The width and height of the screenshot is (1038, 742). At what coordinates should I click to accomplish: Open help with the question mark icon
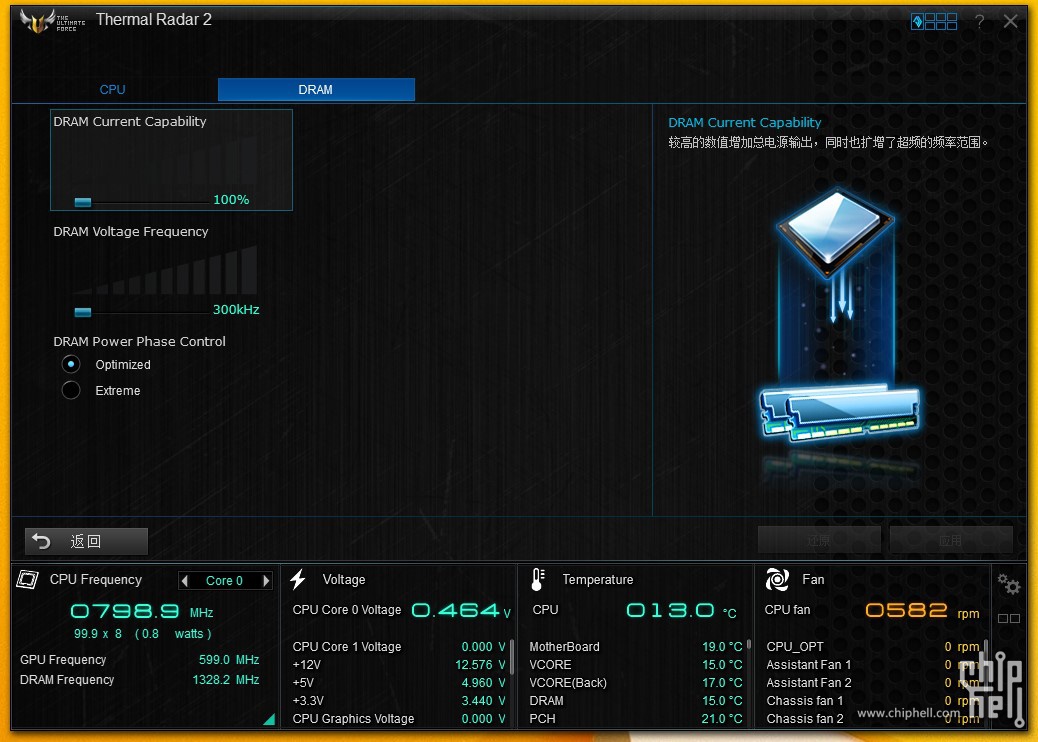point(979,22)
